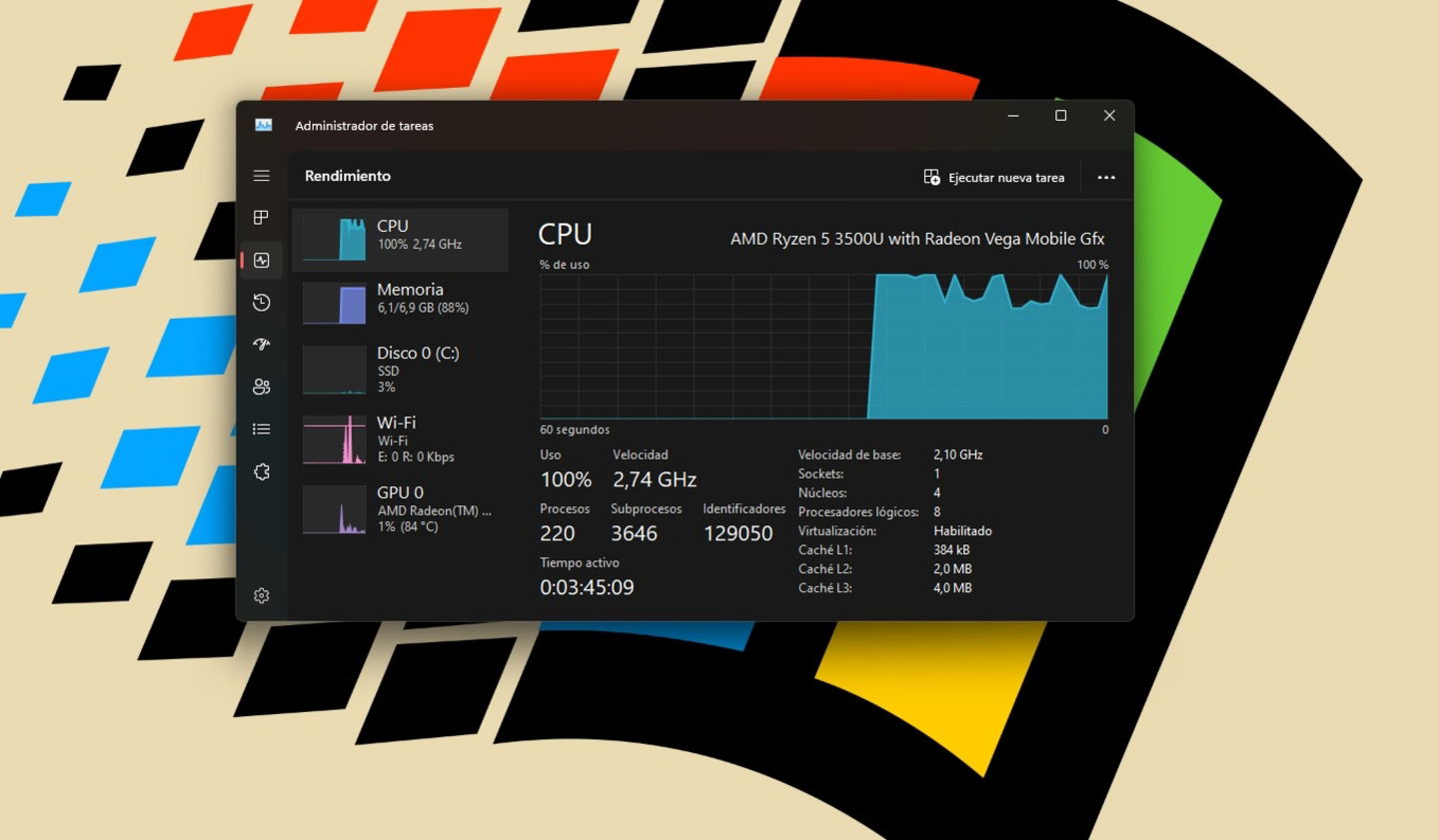Select the GPU 0 performance entry
The width and height of the screenshot is (1439, 840).
(401, 509)
